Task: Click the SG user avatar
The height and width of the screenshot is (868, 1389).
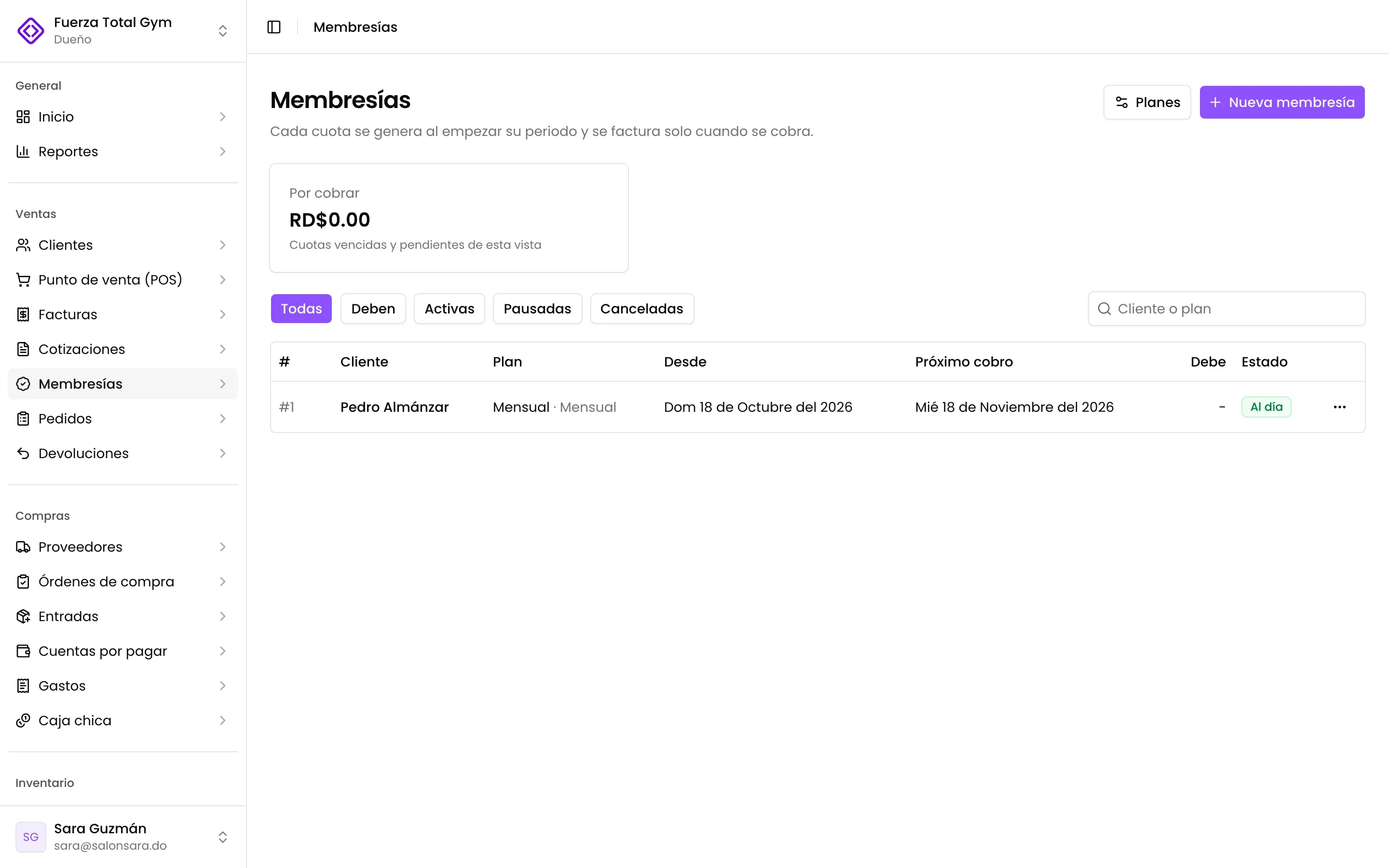Action: tap(30, 837)
